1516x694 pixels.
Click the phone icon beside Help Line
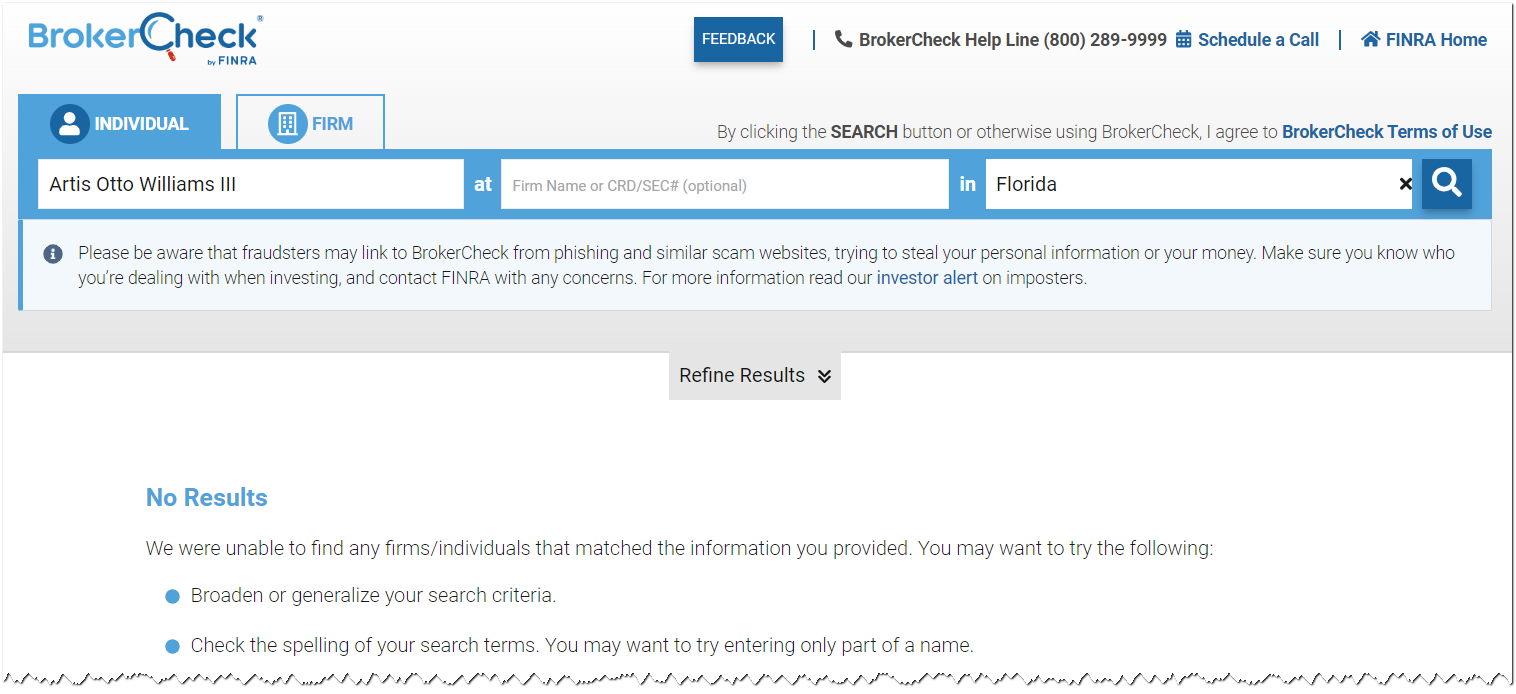pyautogui.click(x=843, y=39)
